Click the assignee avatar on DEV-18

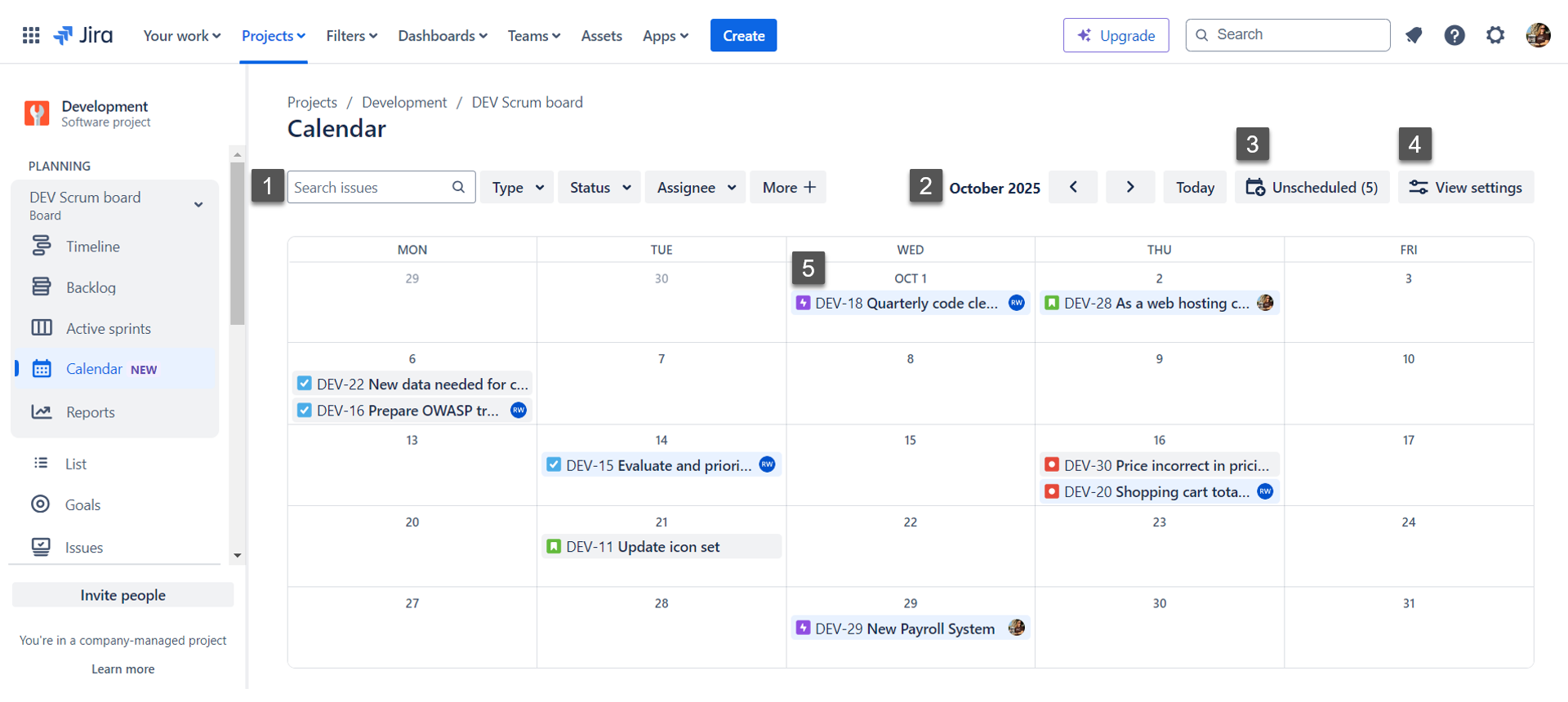tap(1017, 303)
